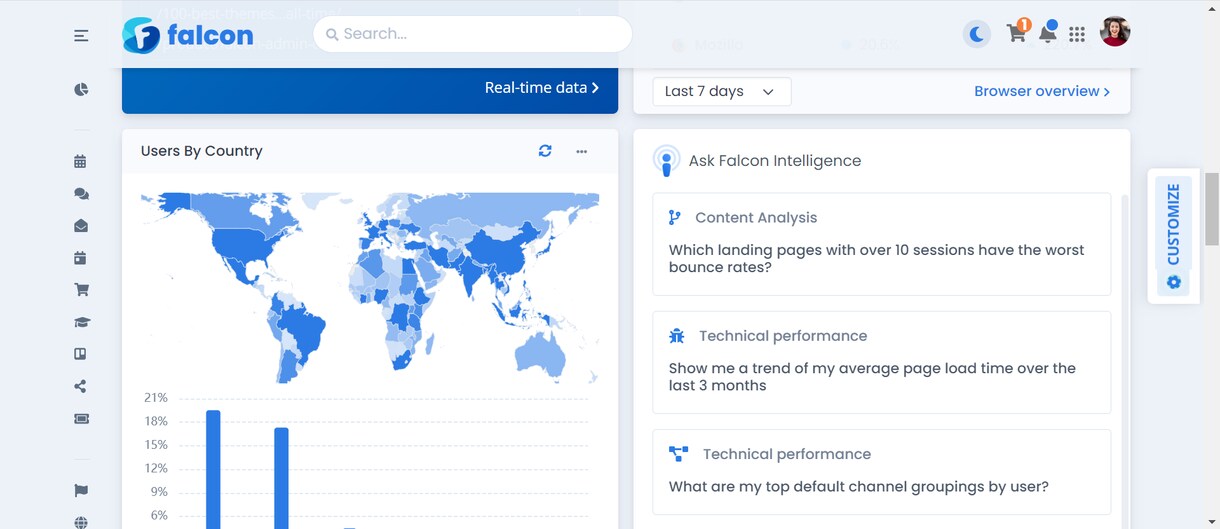This screenshot has height=529, width=1220.
Task: Open the chat sidebar icon
Action: (81, 194)
